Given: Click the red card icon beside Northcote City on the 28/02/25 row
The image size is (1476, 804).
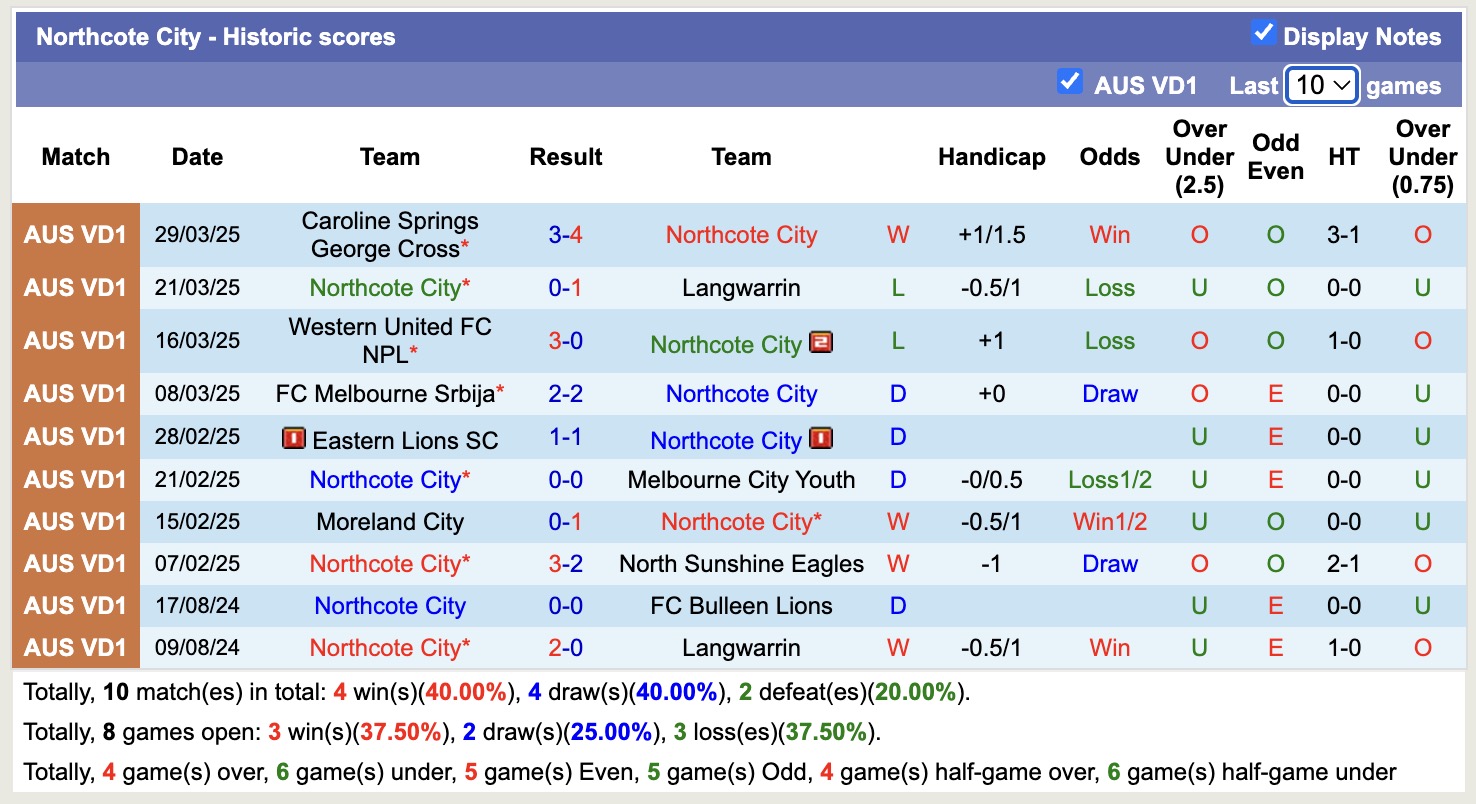Looking at the screenshot, I should coord(821,439).
